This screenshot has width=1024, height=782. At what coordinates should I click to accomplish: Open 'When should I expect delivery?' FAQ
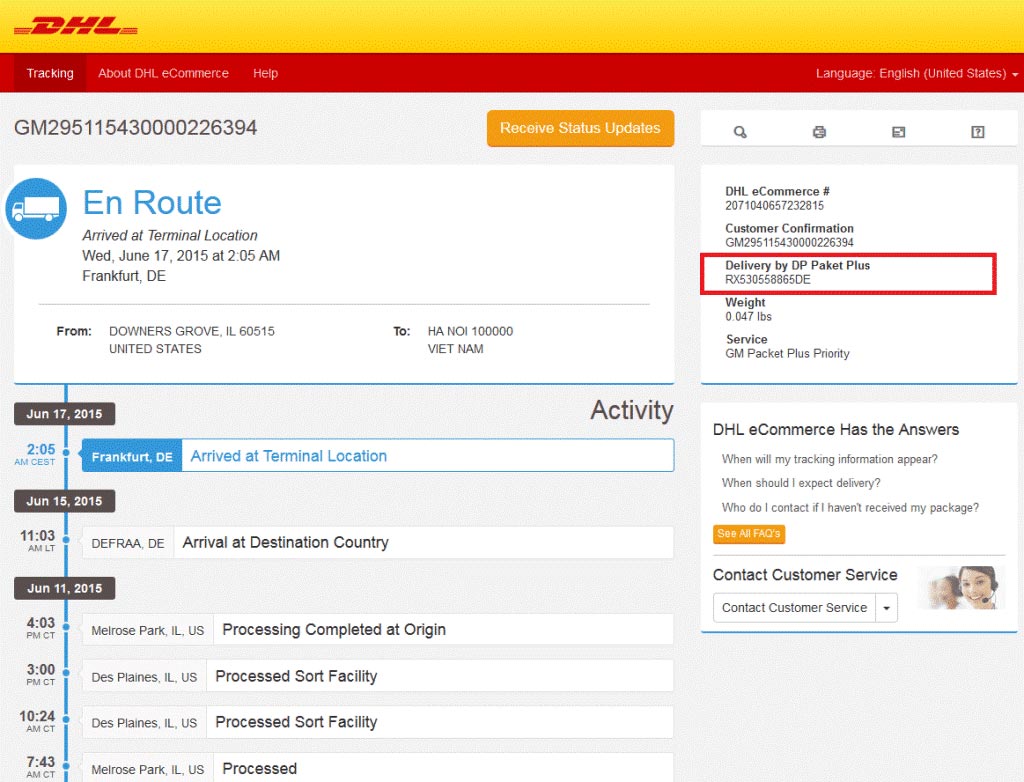pos(801,483)
